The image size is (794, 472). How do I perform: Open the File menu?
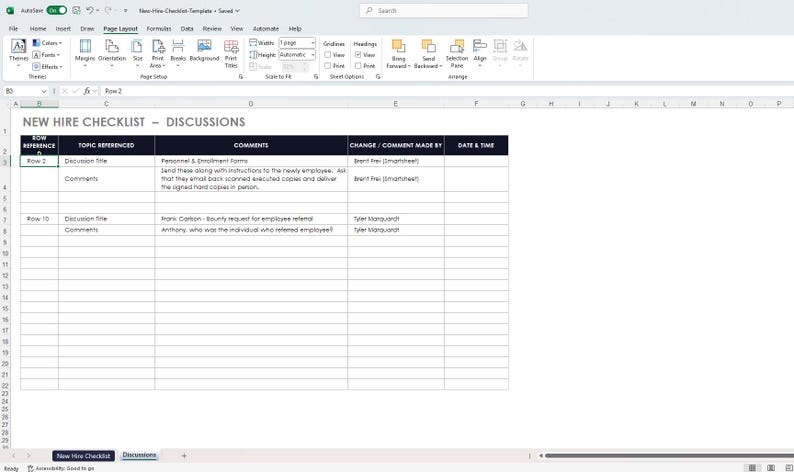pos(14,29)
